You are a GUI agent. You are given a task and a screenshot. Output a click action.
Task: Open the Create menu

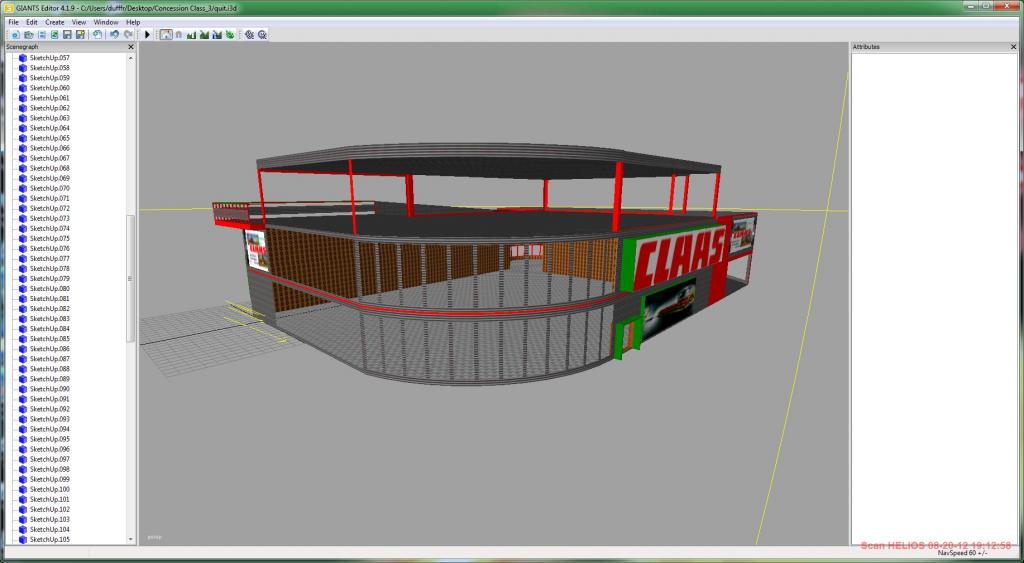[54, 22]
